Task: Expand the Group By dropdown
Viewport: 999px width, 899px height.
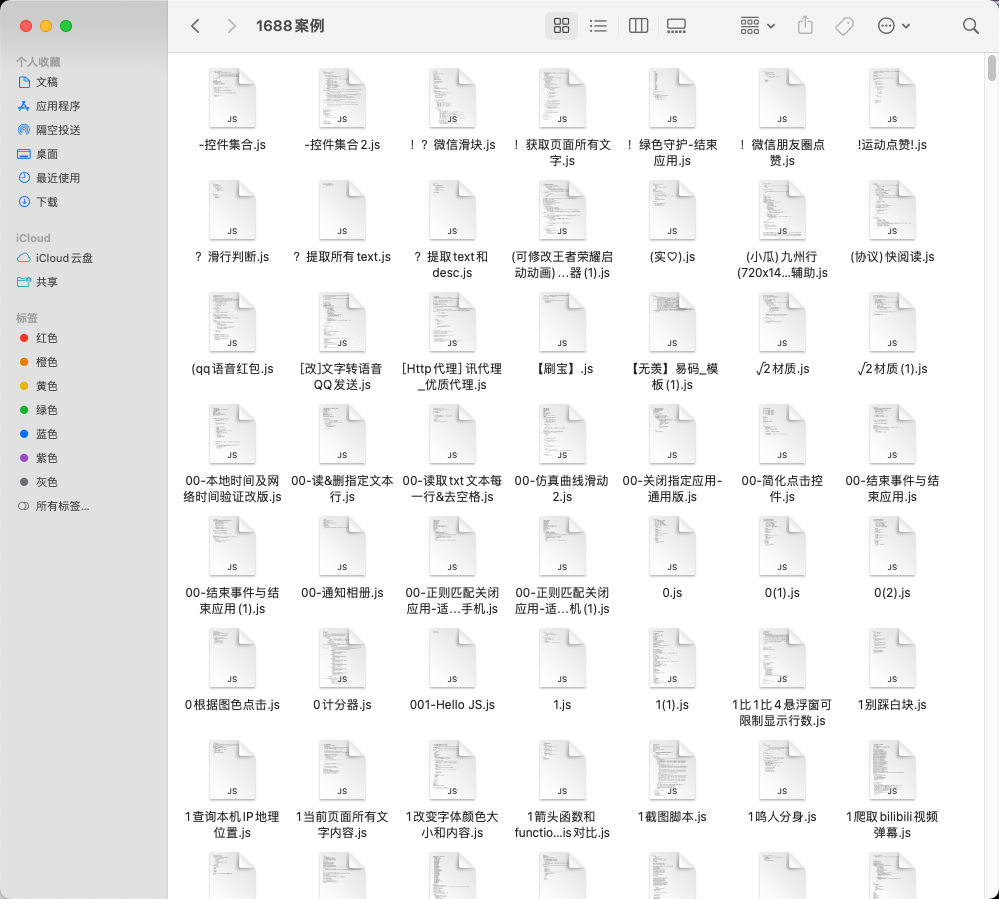Action: click(757, 26)
